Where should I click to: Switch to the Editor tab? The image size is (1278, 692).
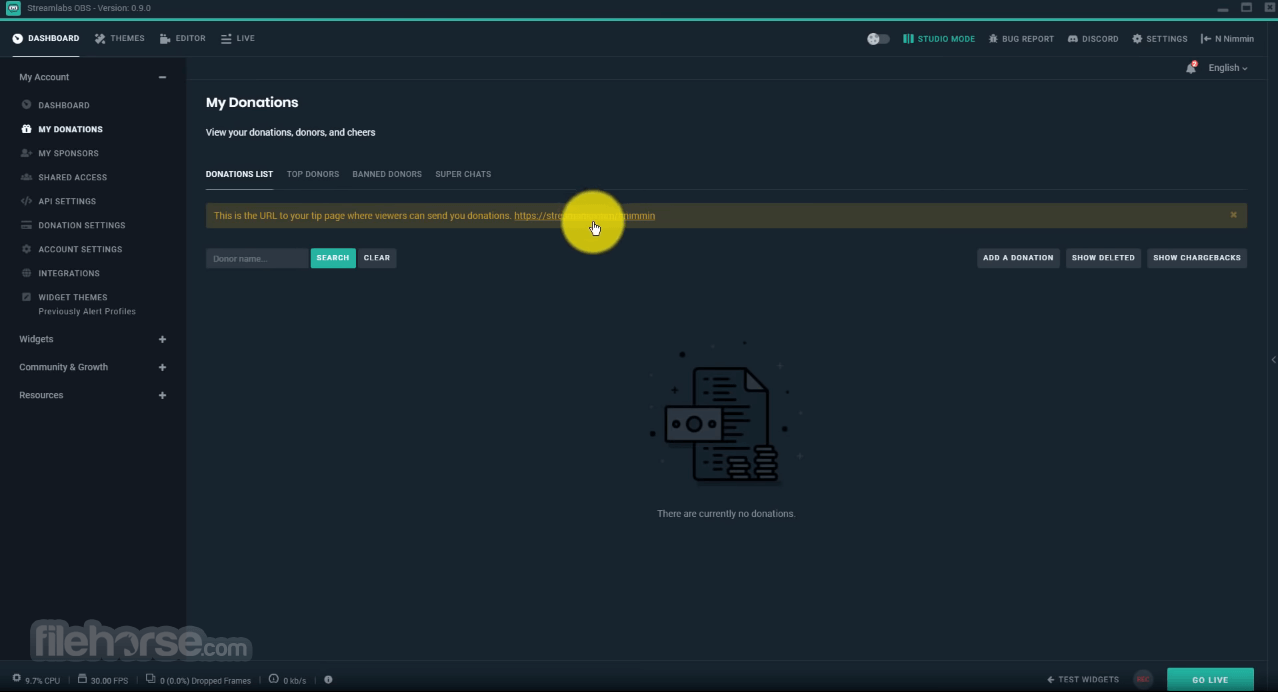(x=183, y=38)
